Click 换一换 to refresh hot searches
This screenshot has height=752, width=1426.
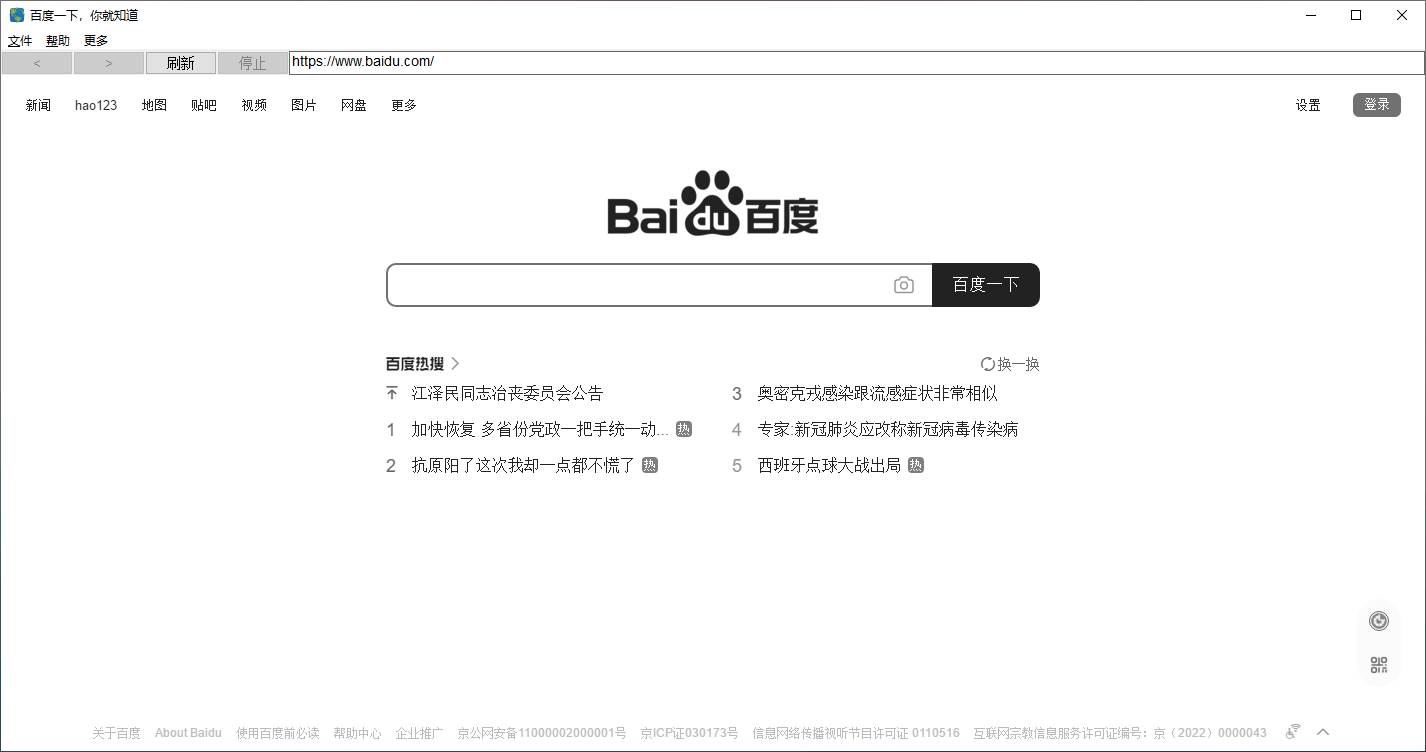1018,364
